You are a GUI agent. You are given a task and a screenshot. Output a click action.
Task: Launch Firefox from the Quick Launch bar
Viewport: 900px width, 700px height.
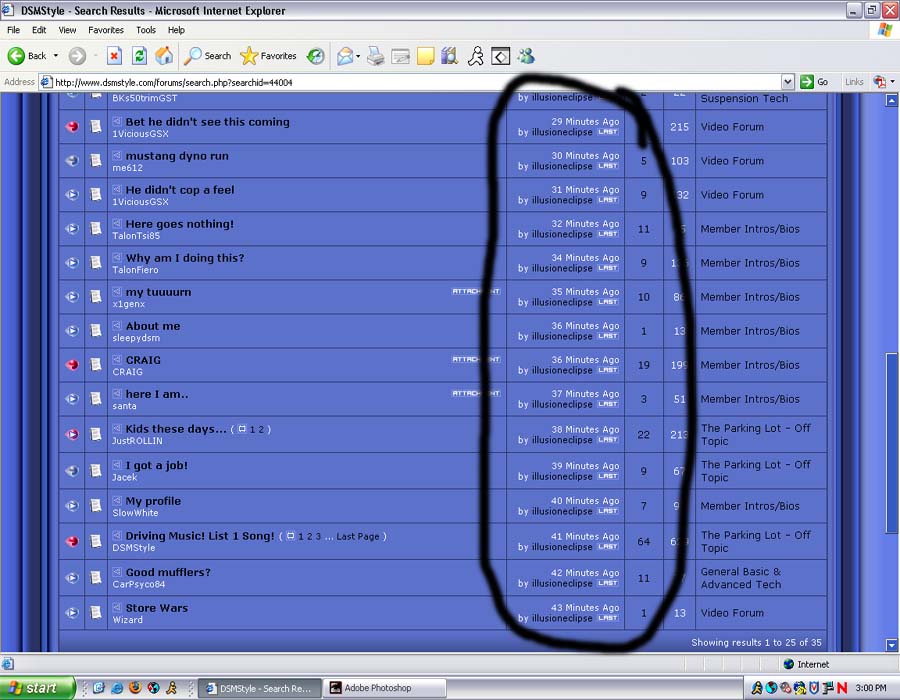point(135,688)
